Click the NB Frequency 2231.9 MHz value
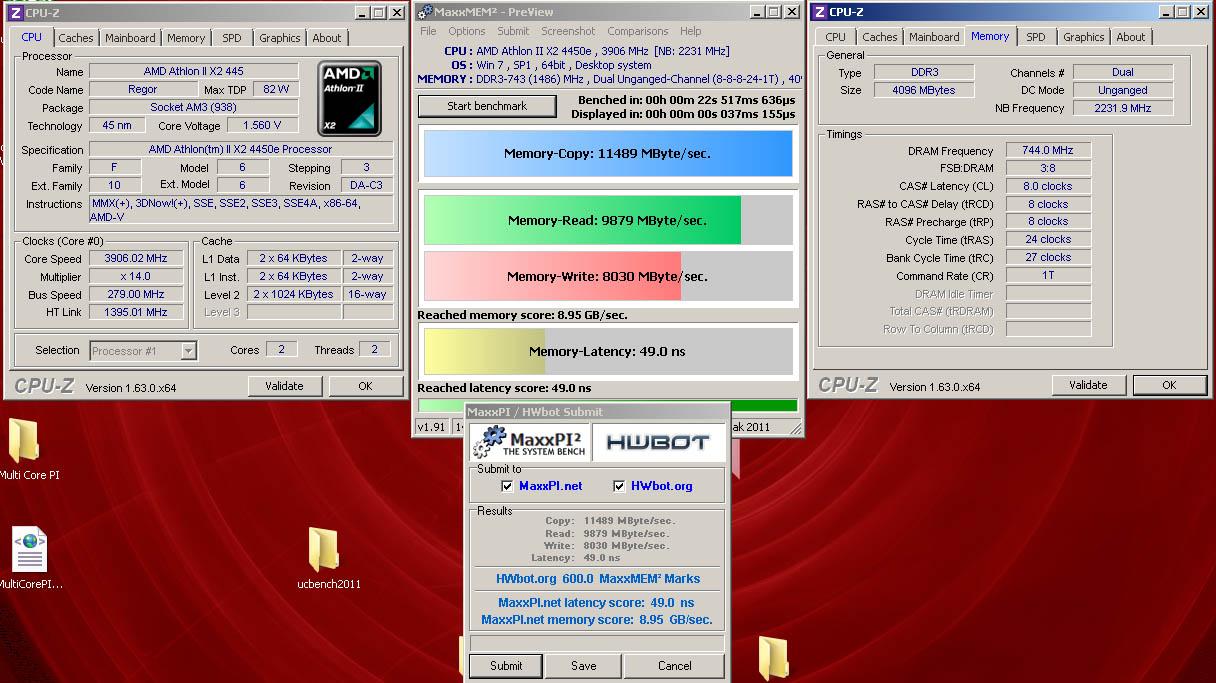The height and width of the screenshot is (683, 1216). (x=1123, y=108)
